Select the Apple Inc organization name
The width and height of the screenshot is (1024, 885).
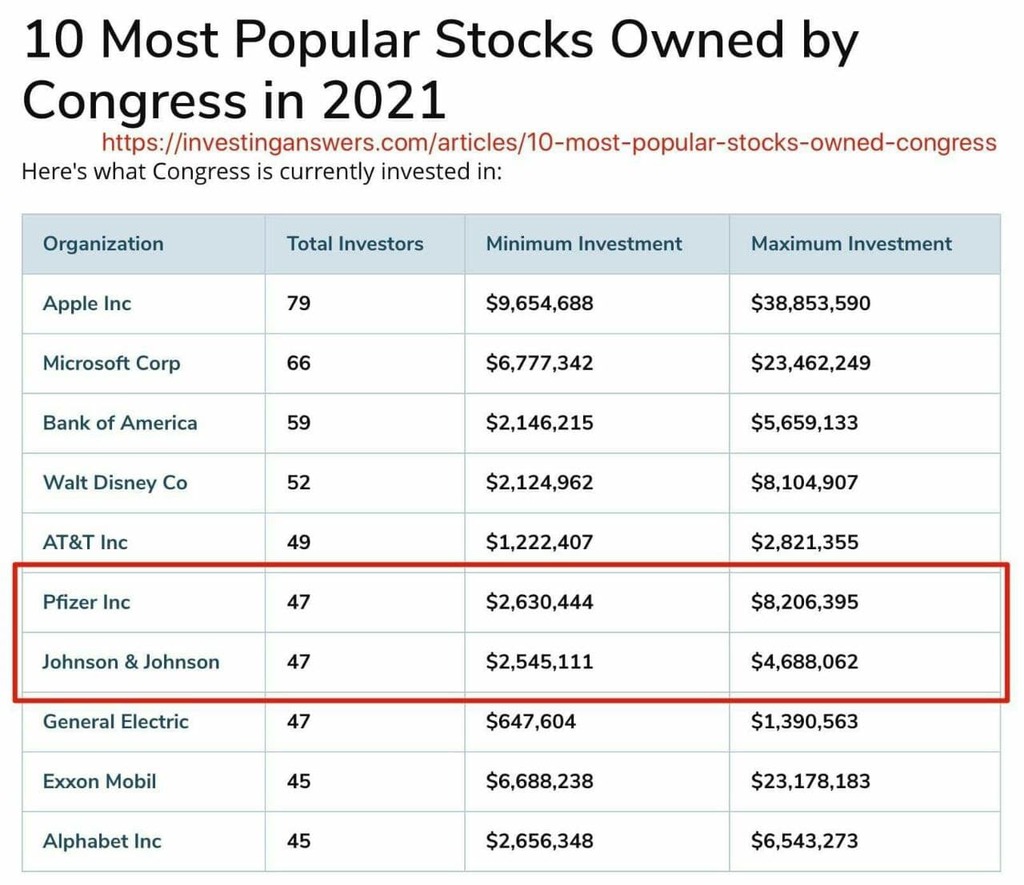click(87, 303)
